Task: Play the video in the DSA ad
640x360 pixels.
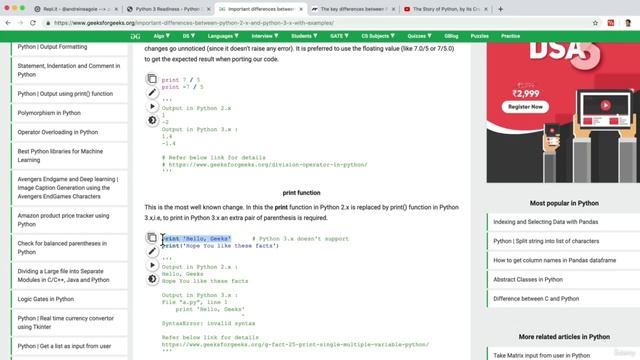Action: tap(605, 105)
